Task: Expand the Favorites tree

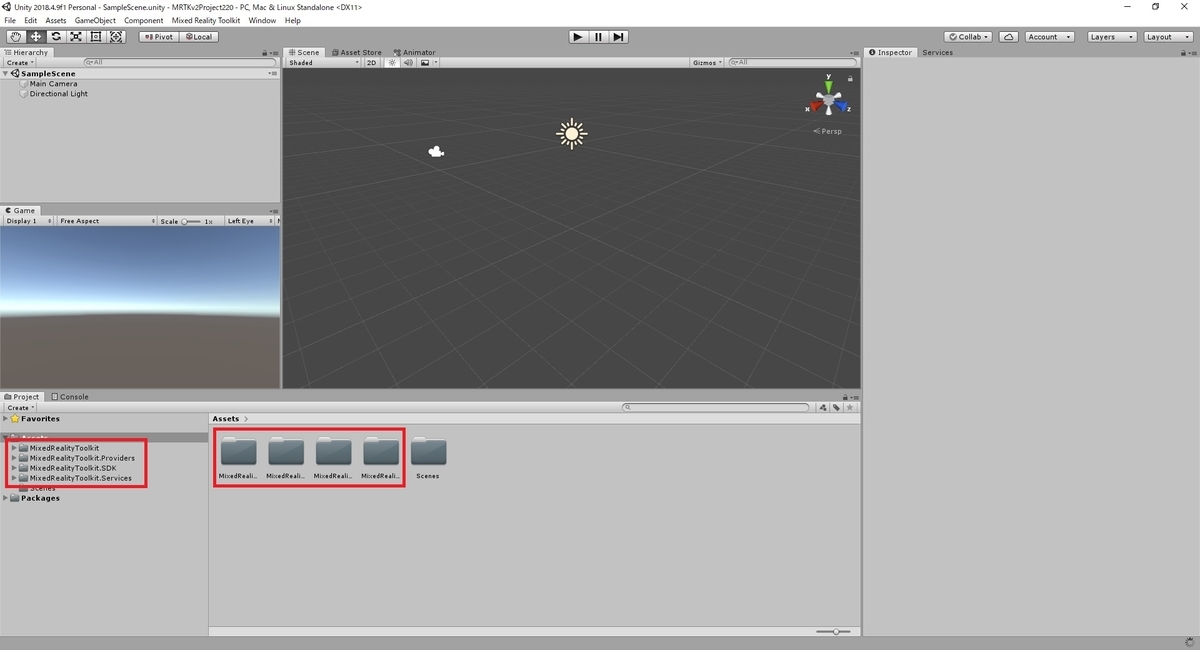Action: (x=6, y=419)
